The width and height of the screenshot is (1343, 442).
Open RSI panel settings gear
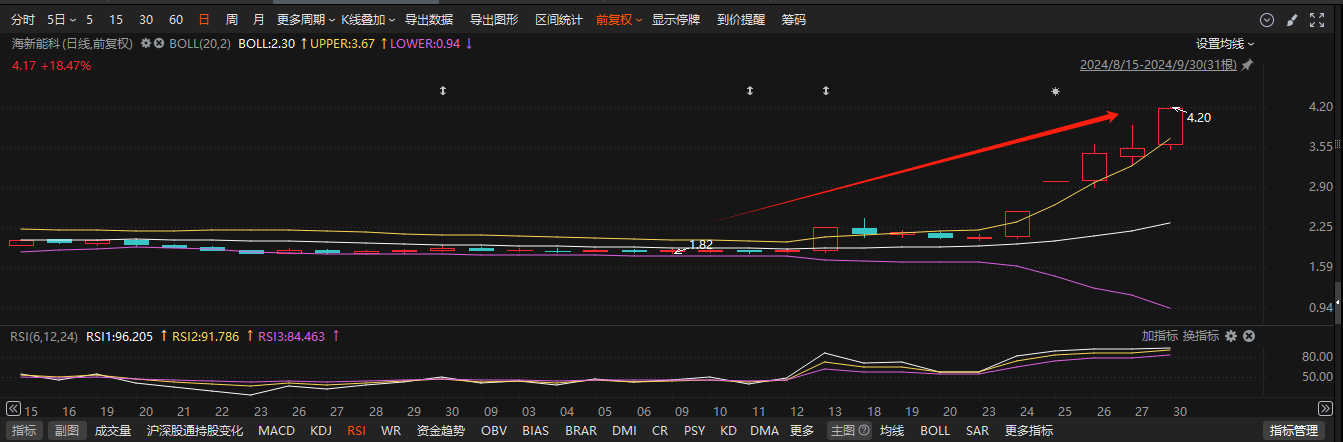coord(1231,336)
